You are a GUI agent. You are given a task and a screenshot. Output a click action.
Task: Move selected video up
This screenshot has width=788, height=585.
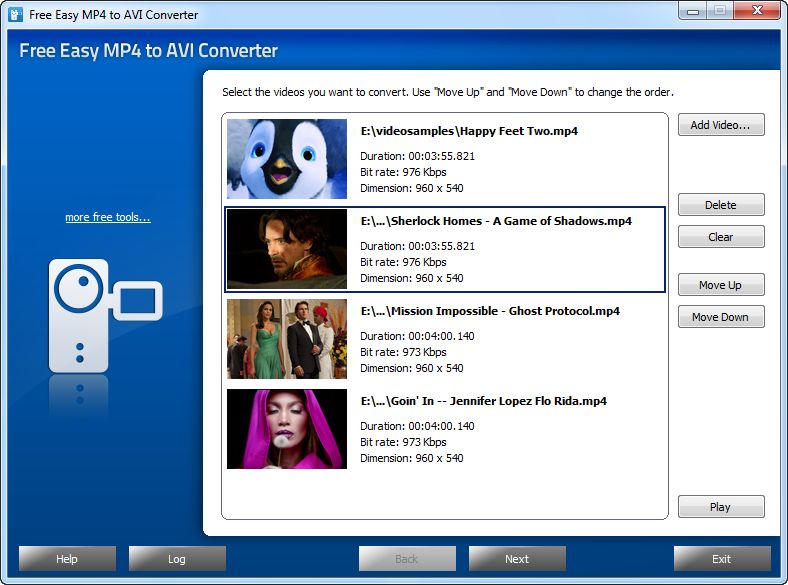point(721,285)
